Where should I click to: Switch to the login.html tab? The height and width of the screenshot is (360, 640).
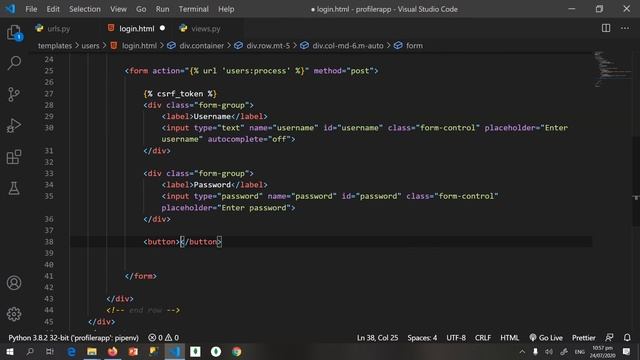coord(137,29)
